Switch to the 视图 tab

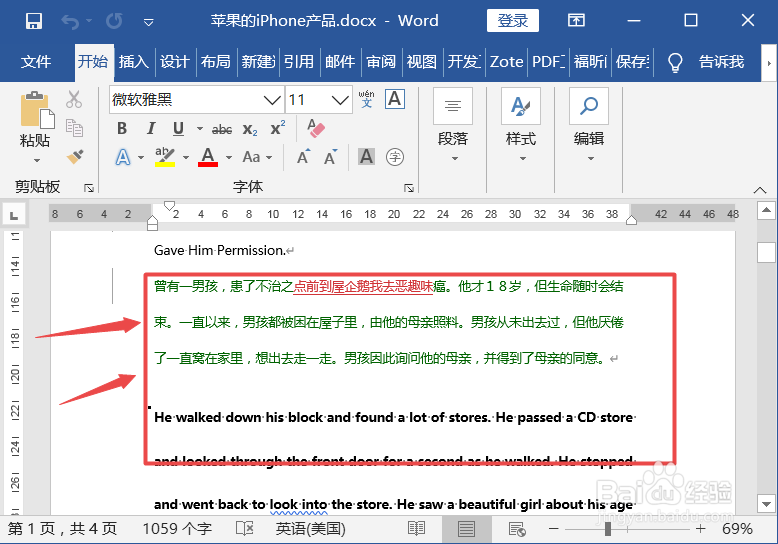422,62
